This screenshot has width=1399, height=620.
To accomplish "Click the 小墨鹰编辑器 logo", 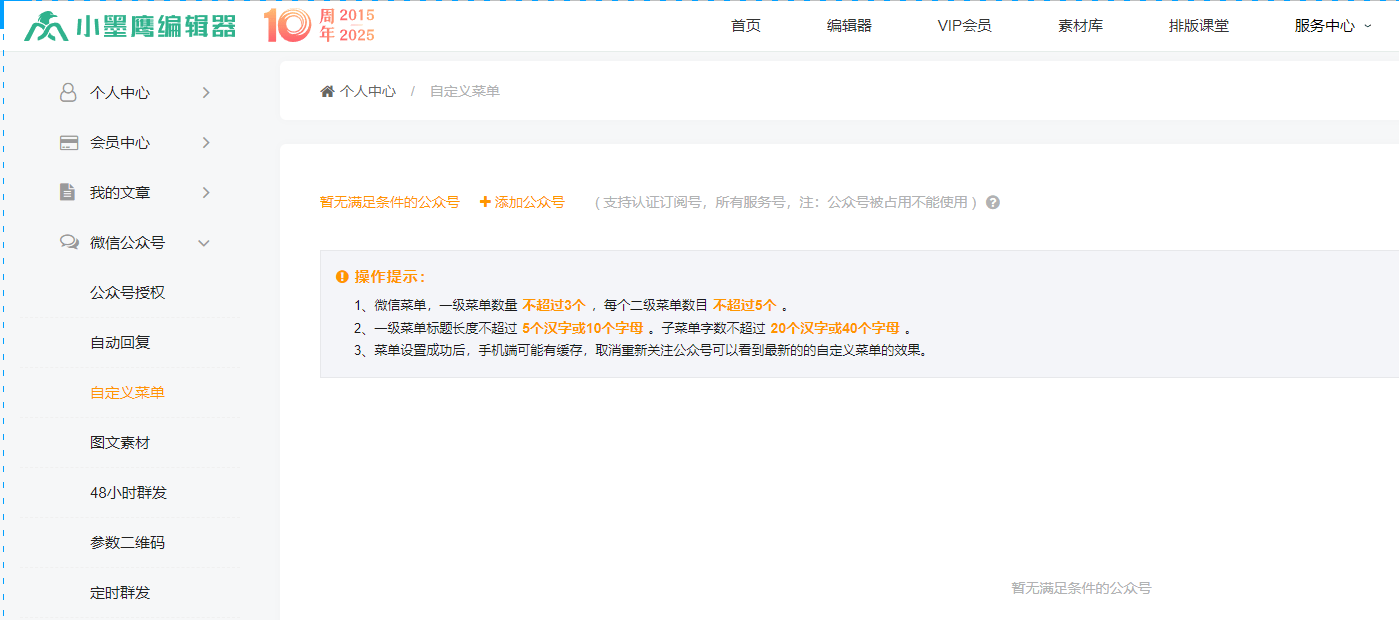I will (130, 26).
